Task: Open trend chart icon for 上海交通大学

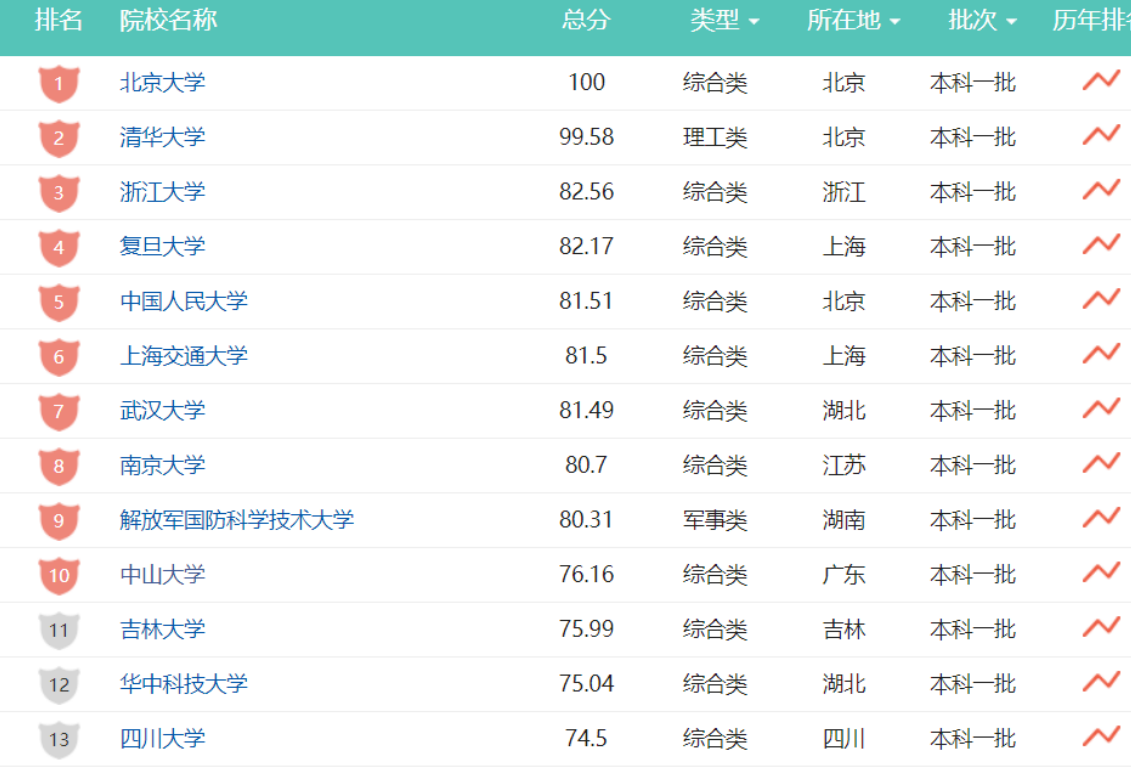Action: tap(1101, 353)
